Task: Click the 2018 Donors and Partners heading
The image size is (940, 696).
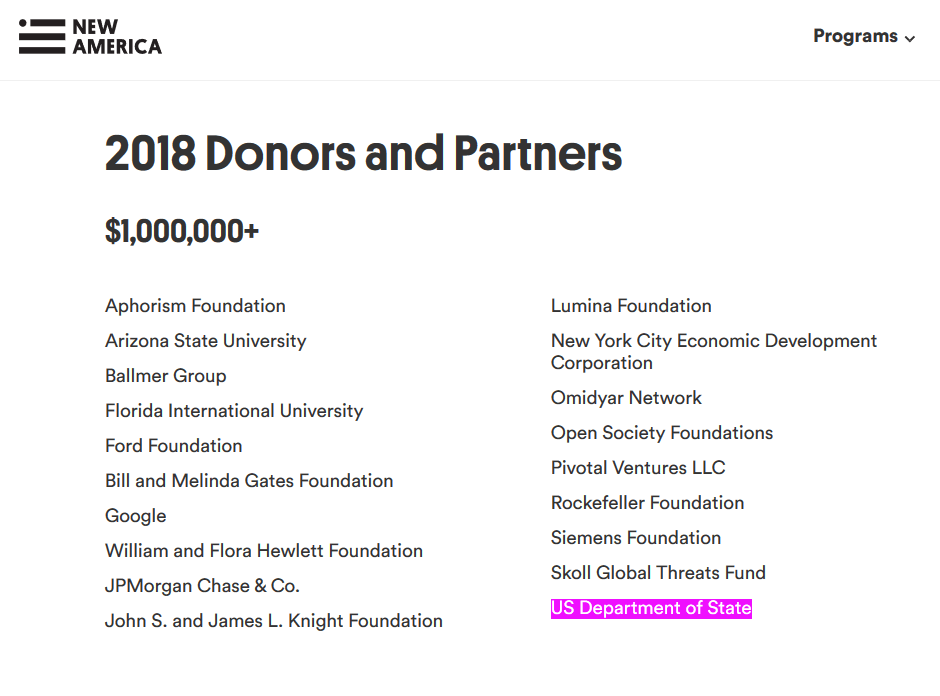Action: click(363, 153)
